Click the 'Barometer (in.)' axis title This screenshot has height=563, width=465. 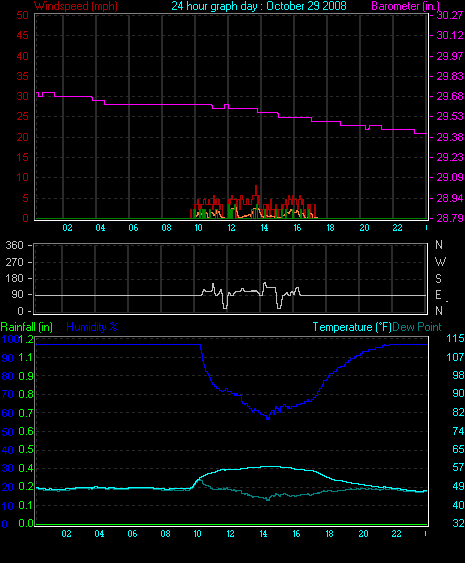pyautogui.click(x=405, y=6)
